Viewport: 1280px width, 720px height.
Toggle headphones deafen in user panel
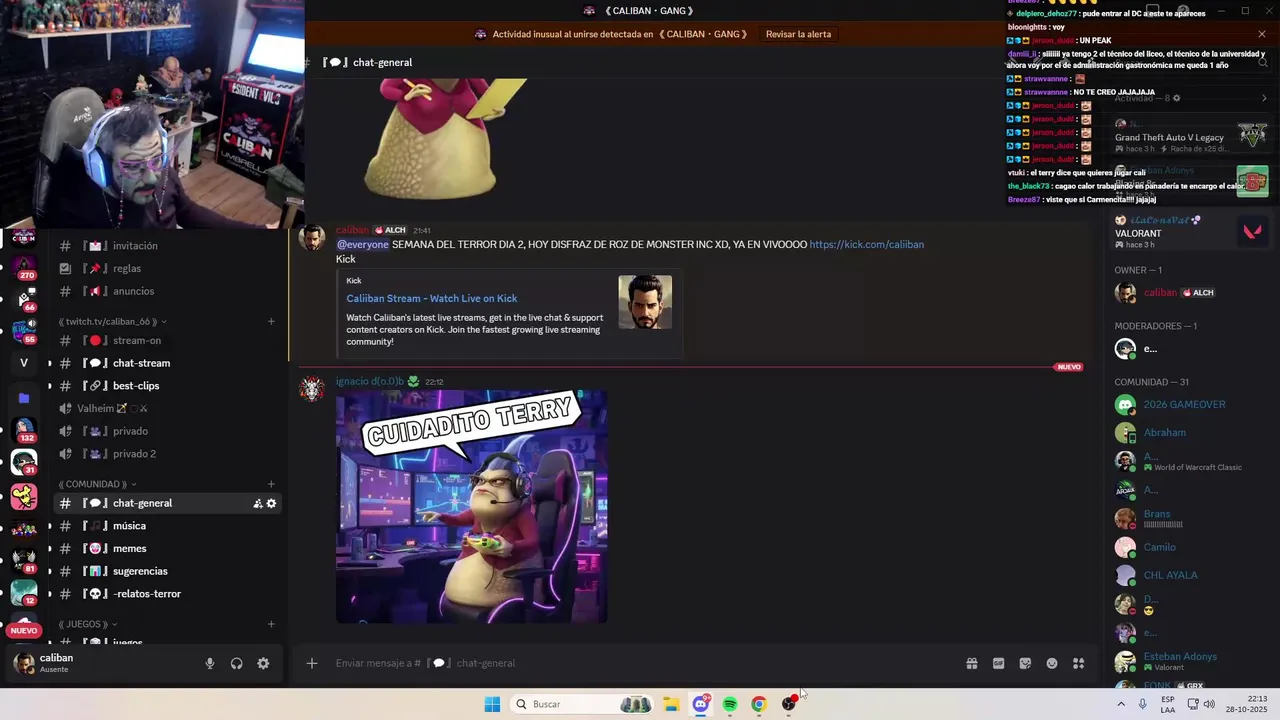237,663
